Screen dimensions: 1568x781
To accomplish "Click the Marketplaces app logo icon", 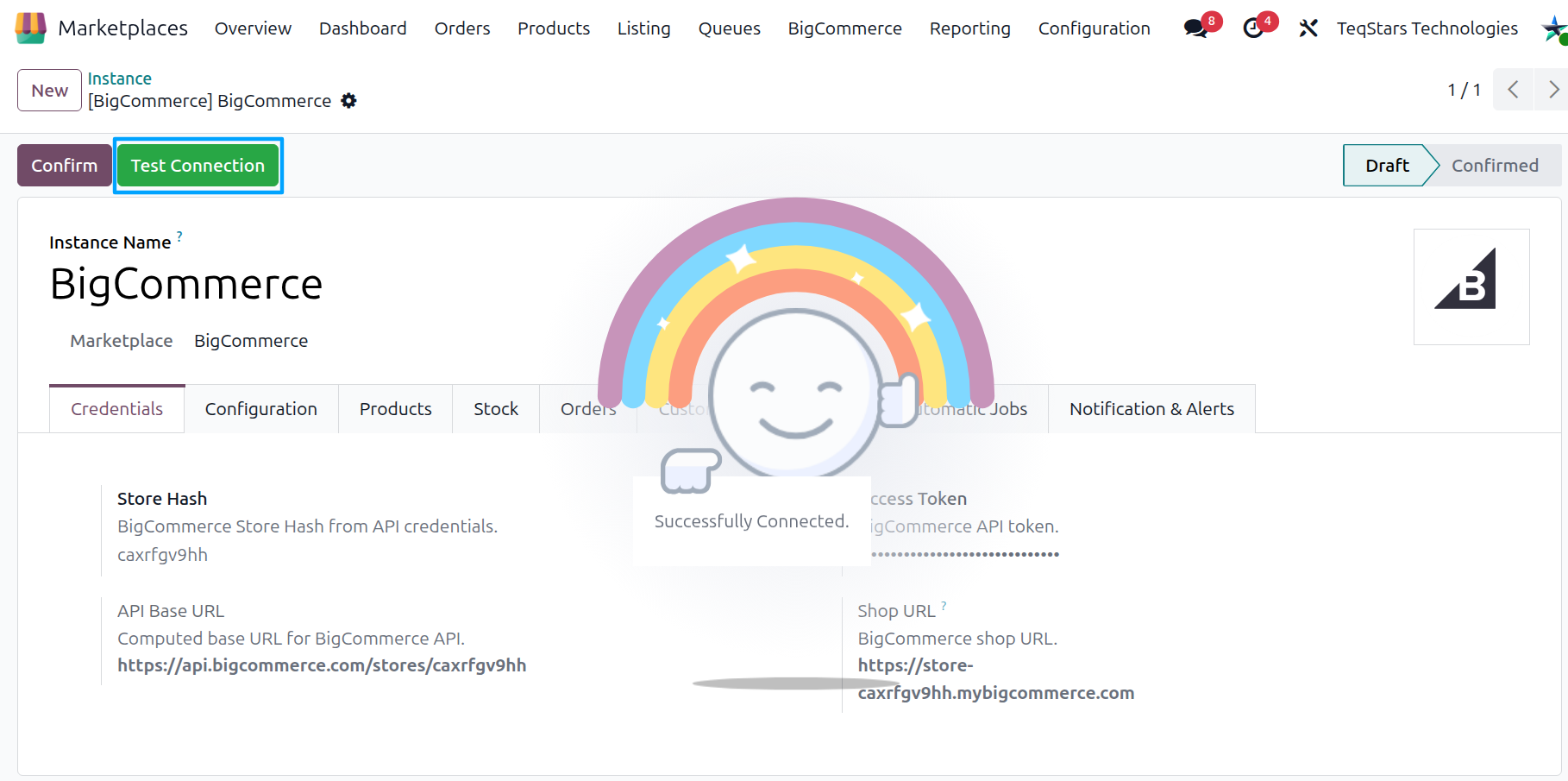I will 30,28.
